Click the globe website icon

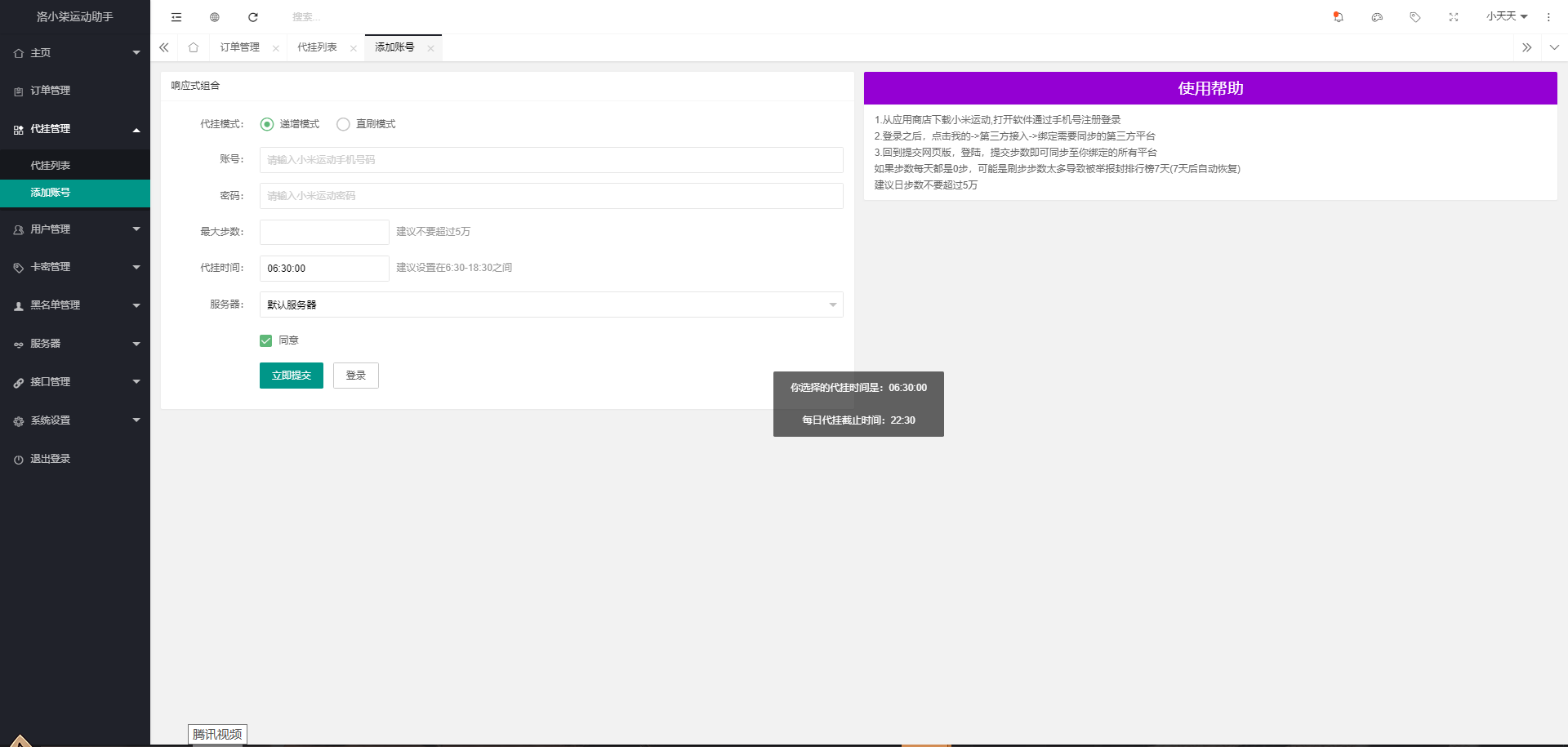[x=215, y=17]
